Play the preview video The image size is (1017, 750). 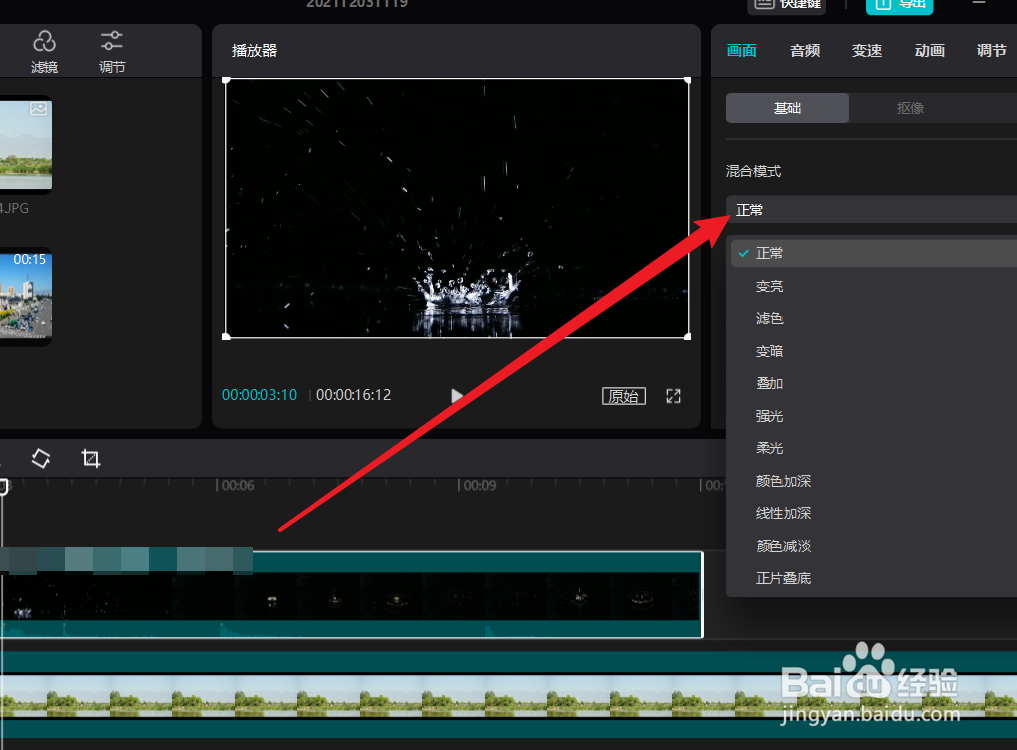point(457,396)
